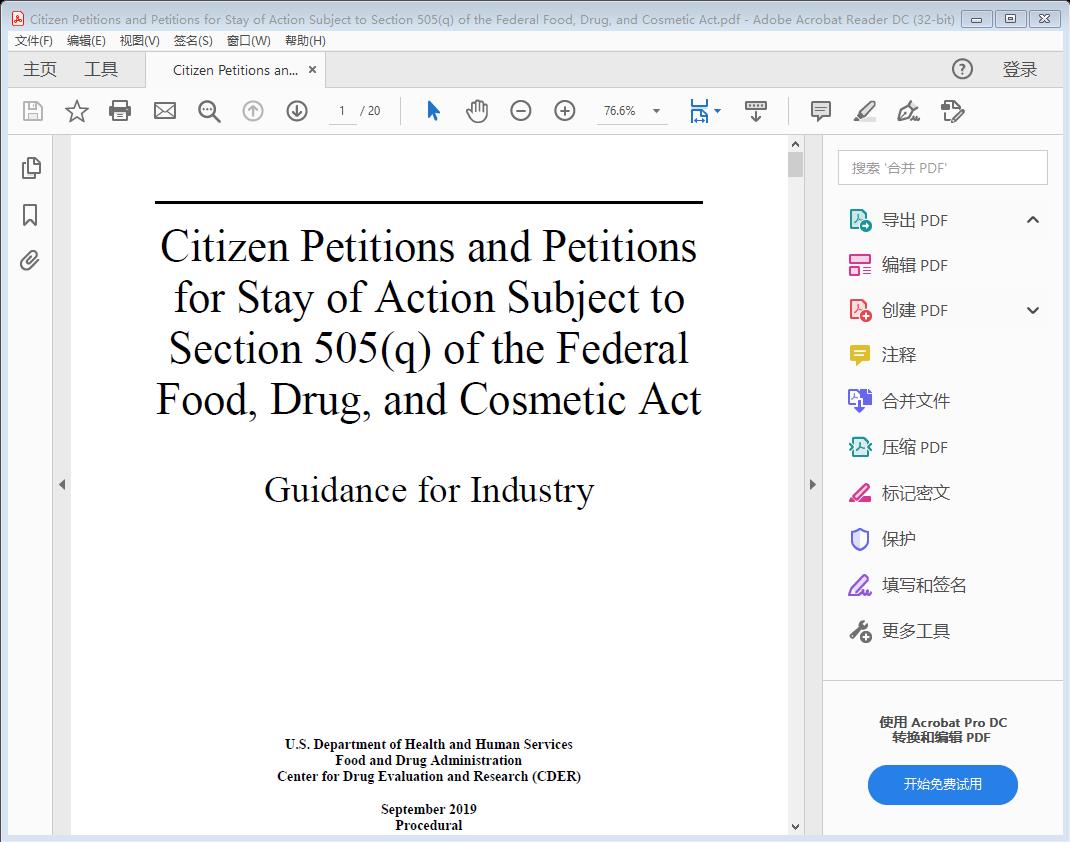Activate the text selection tool
This screenshot has height=842, width=1070.
(432, 111)
